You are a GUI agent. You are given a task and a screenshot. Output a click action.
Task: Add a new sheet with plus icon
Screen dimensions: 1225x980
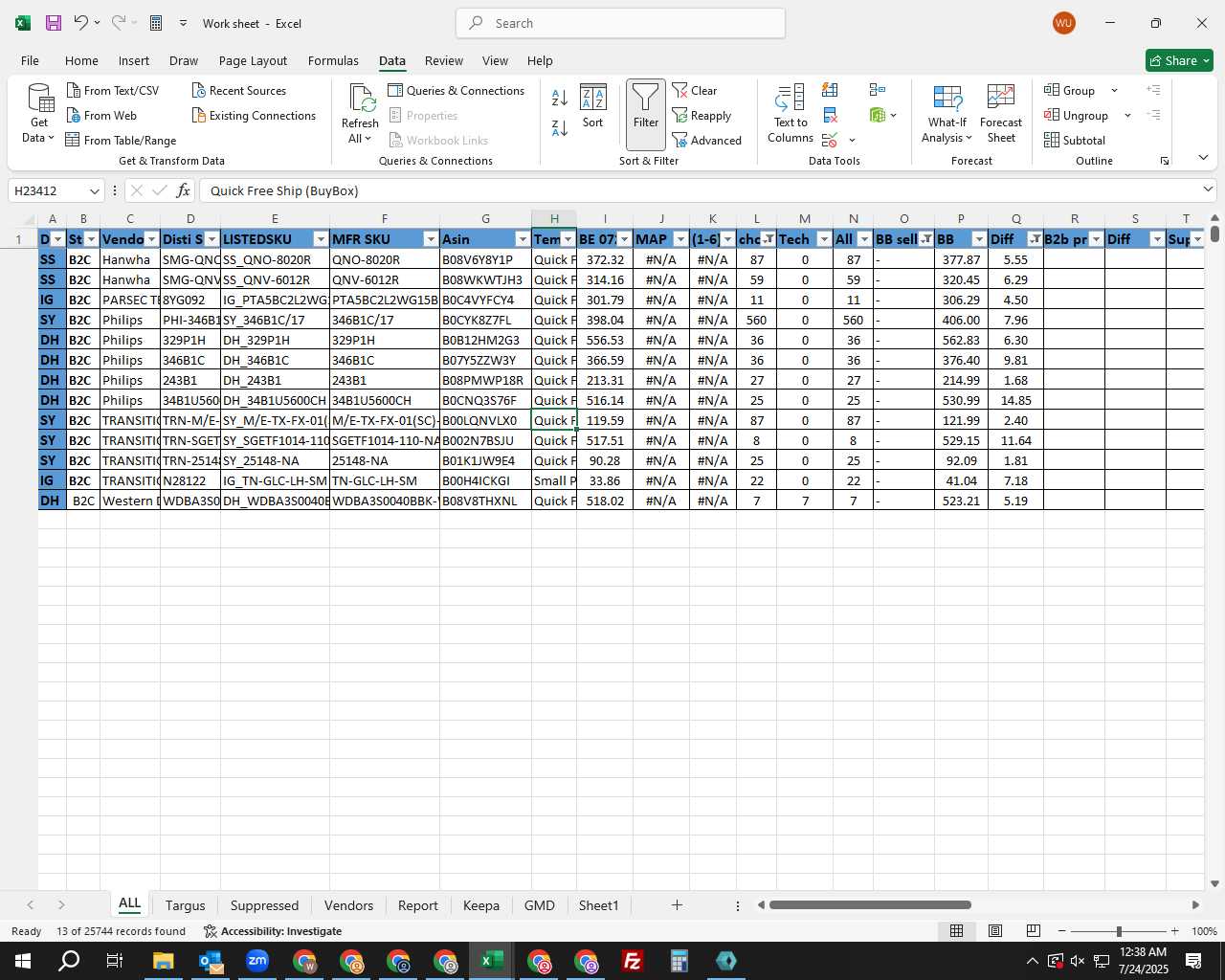click(x=677, y=904)
